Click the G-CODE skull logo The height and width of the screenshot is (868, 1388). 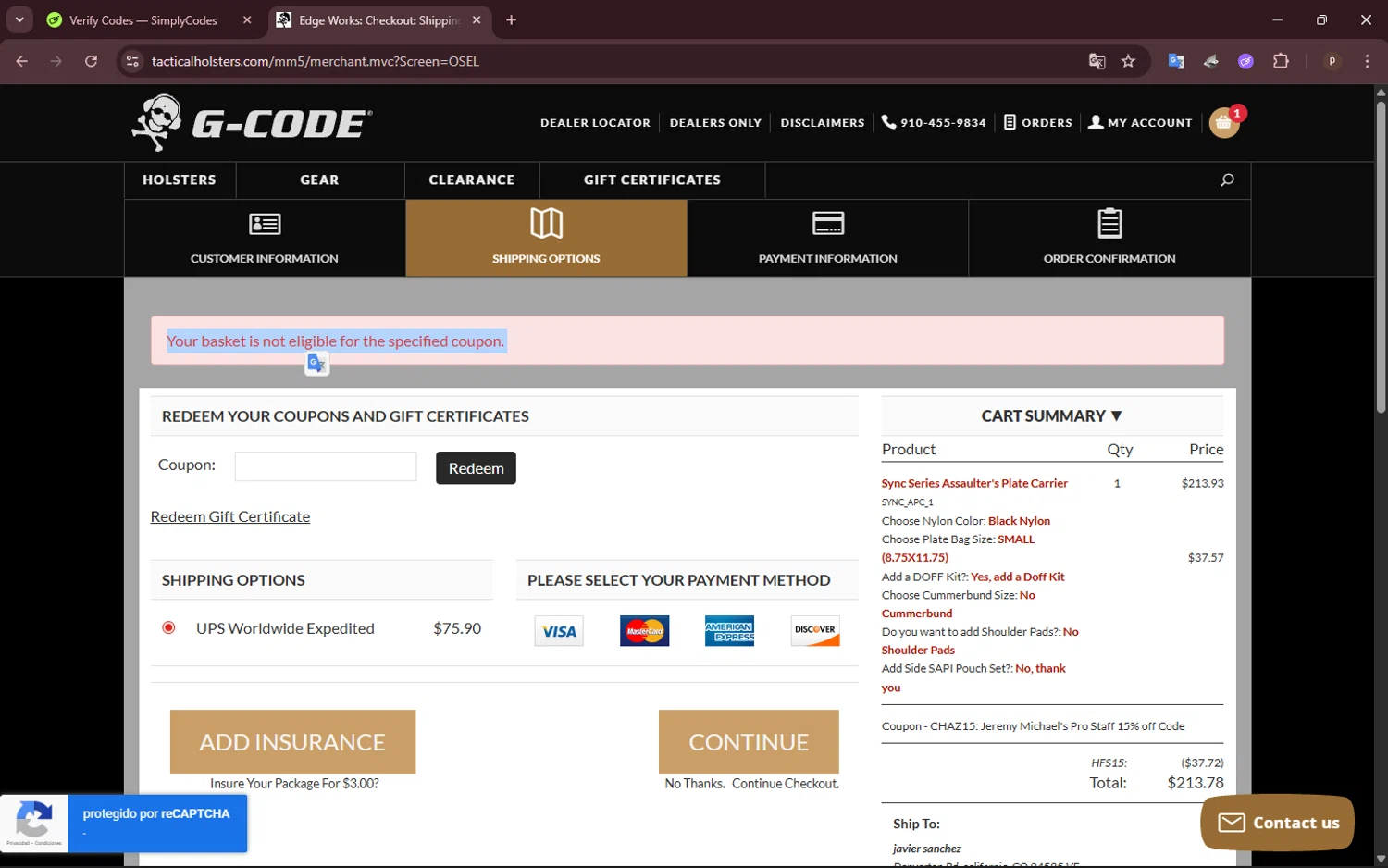point(252,122)
